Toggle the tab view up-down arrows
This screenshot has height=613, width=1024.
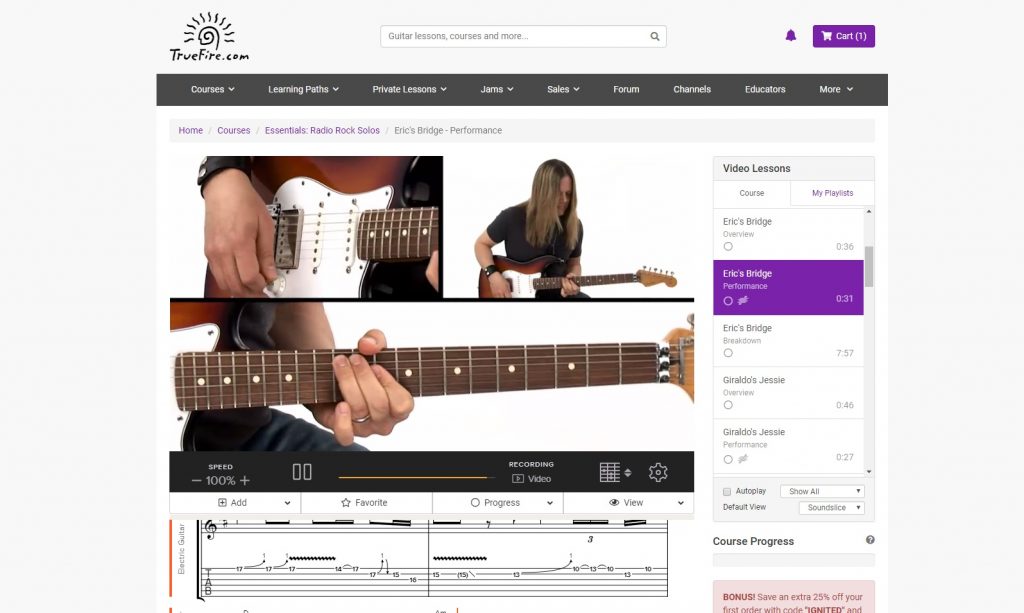628,473
